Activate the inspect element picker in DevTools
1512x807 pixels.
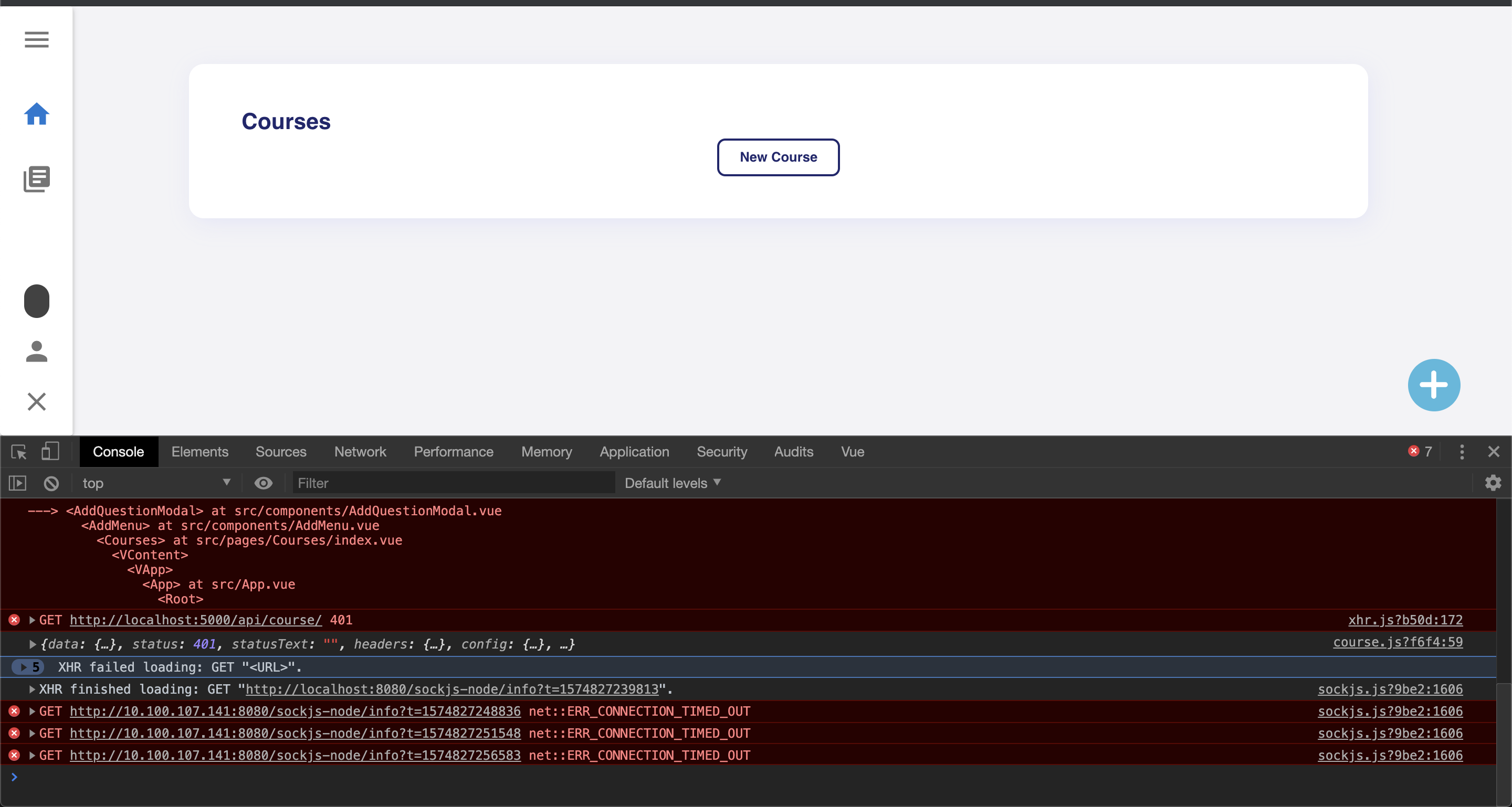pos(18,452)
